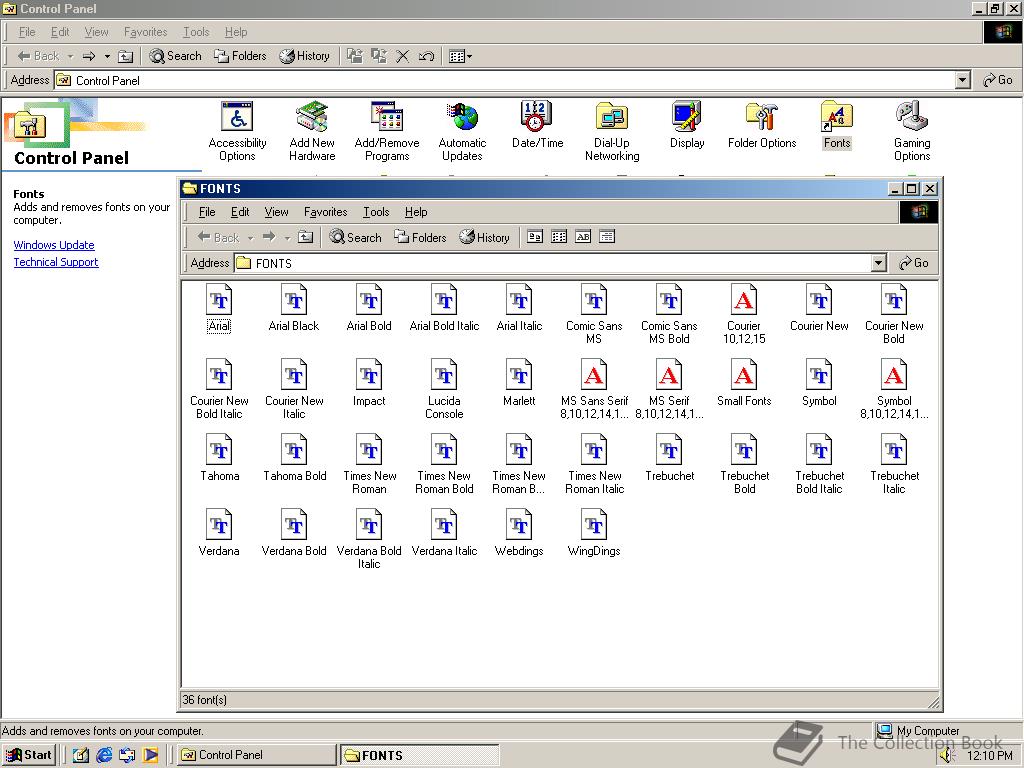1024x768 pixels.
Task: Follow the Windows Update link
Action: [x=54, y=245]
